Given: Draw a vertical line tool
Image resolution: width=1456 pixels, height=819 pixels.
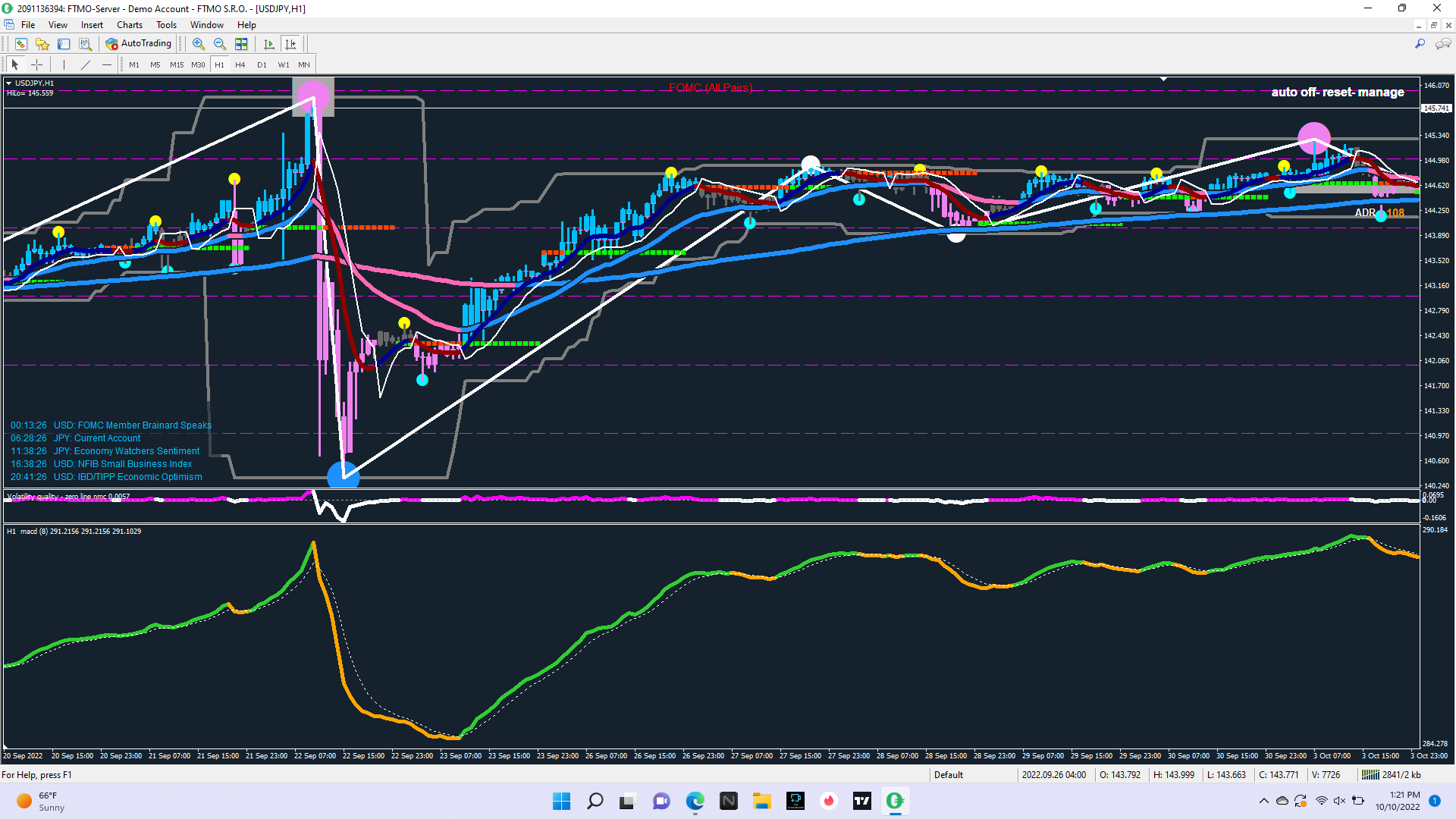Looking at the screenshot, I should pyautogui.click(x=64, y=65).
